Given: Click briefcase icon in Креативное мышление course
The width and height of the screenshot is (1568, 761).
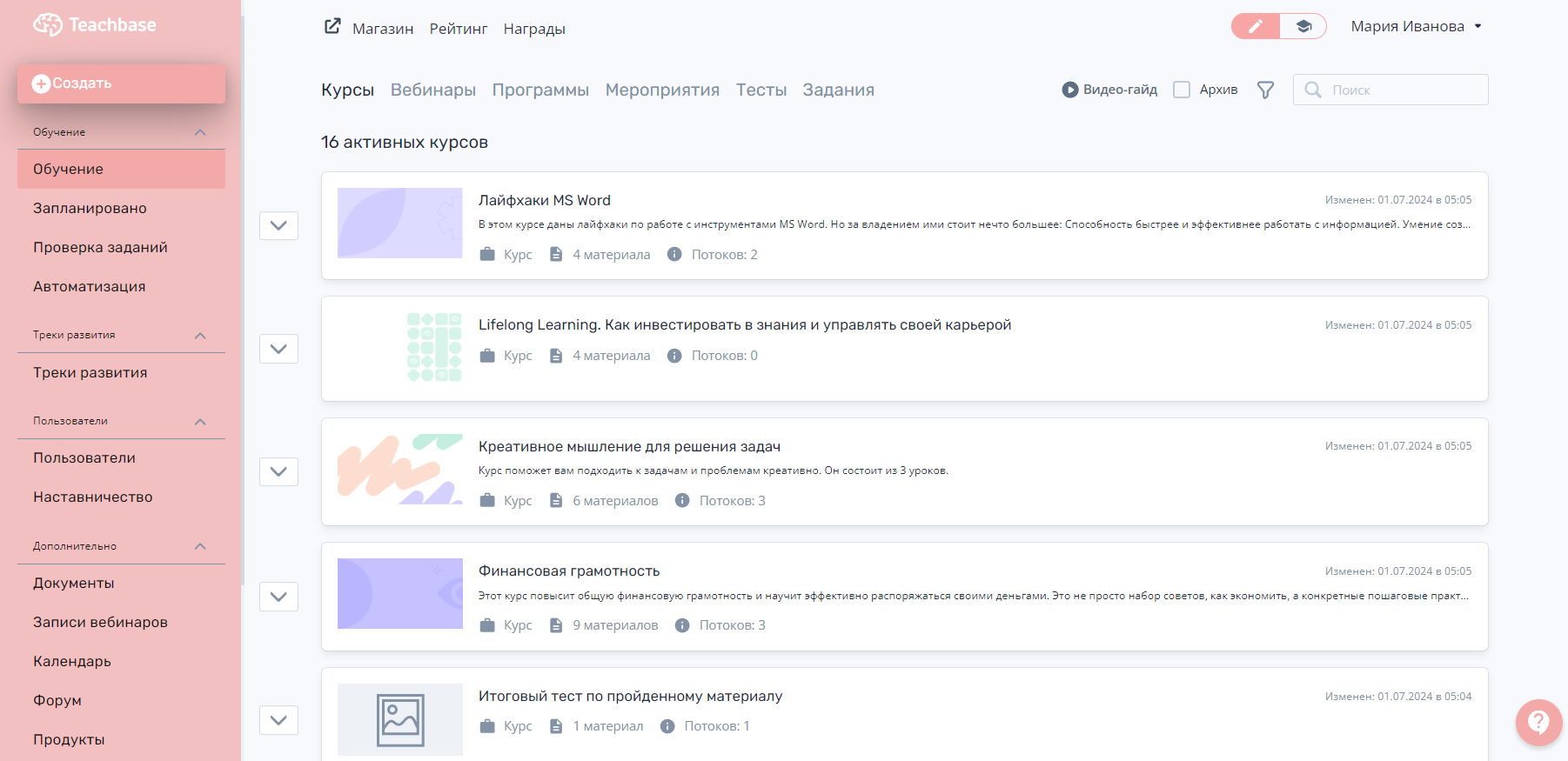Looking at the screenshot, I should 487,501.
